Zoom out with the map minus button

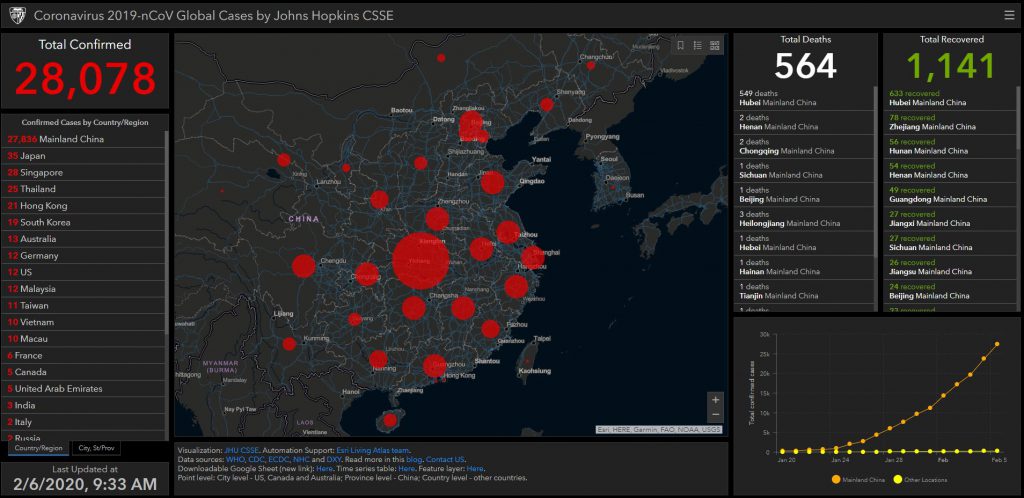click(715, 414)
